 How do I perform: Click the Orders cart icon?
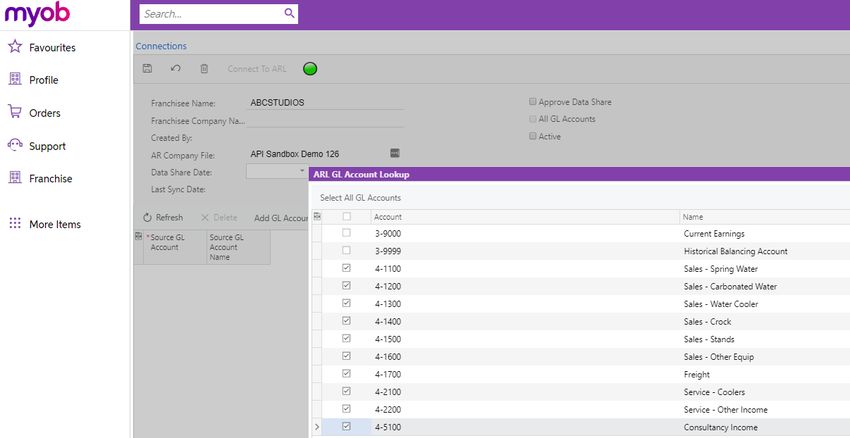tap(15, 112)
